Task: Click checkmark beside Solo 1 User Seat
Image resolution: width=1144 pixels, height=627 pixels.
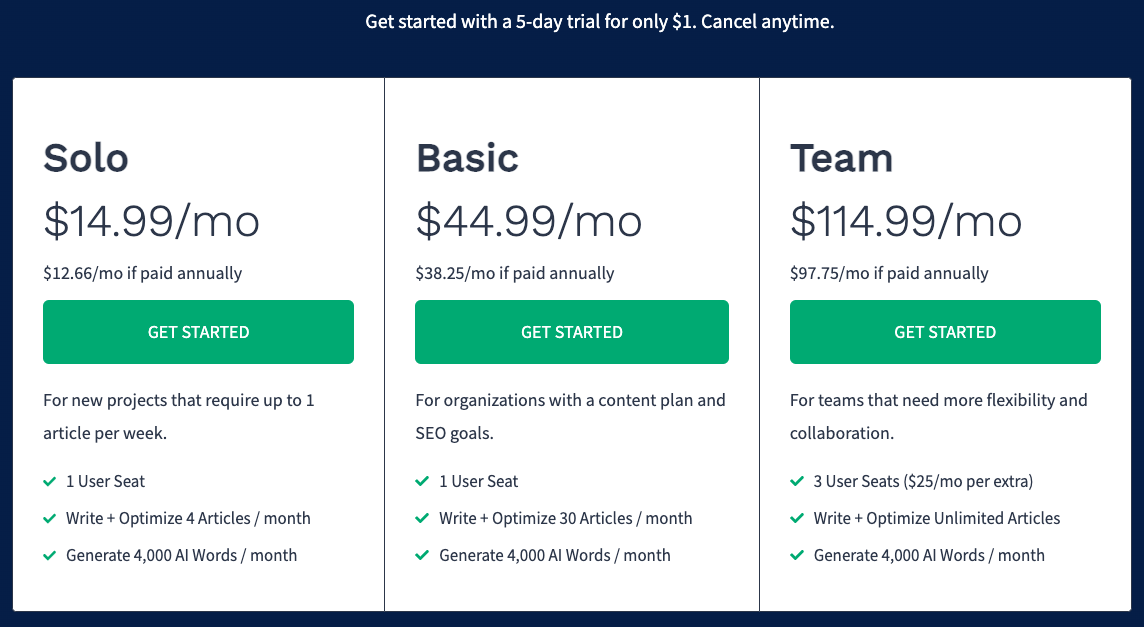Action: point(50,482)
